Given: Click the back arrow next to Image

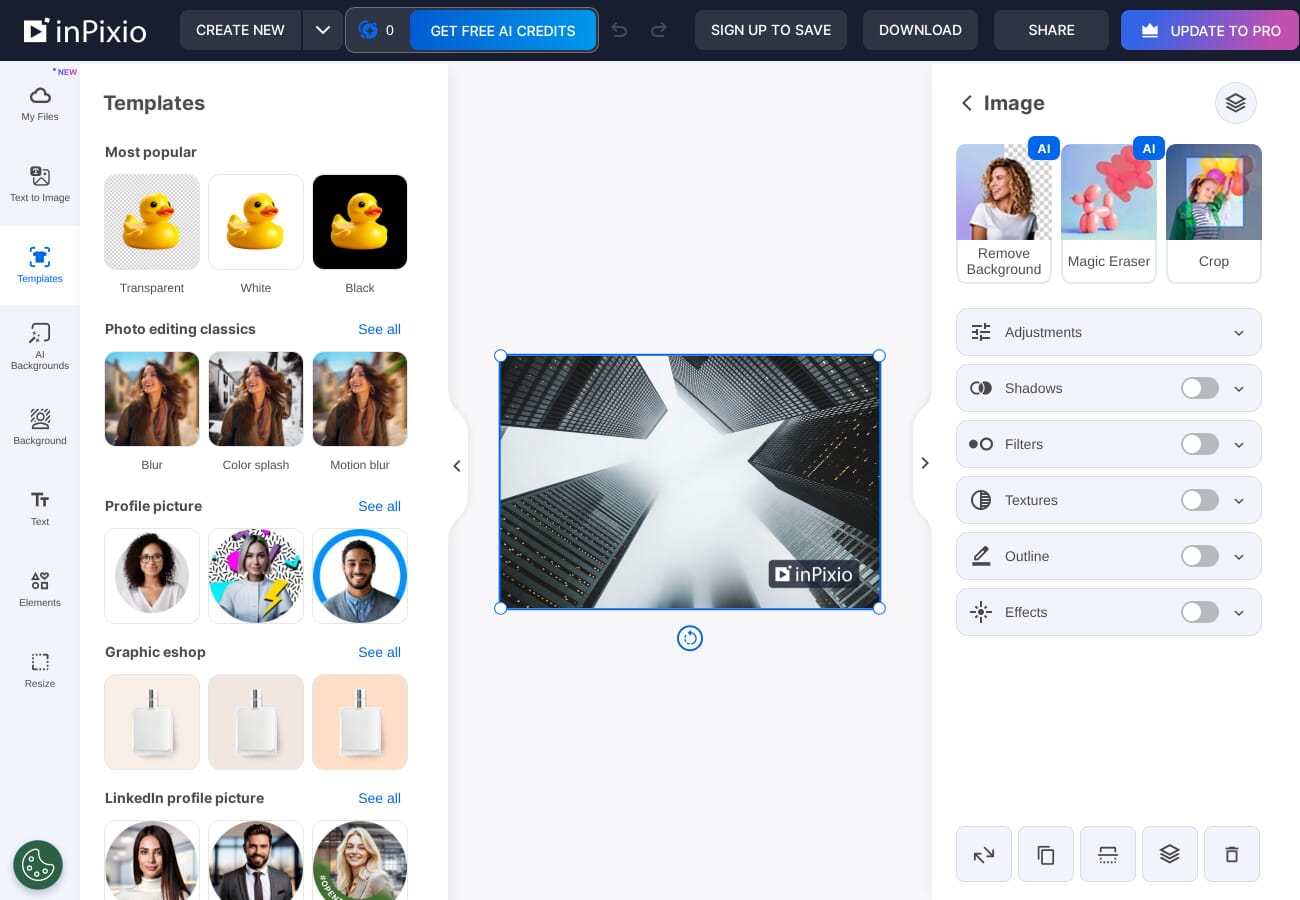Looking at the screenshot, I should click(x=966, y=103).
